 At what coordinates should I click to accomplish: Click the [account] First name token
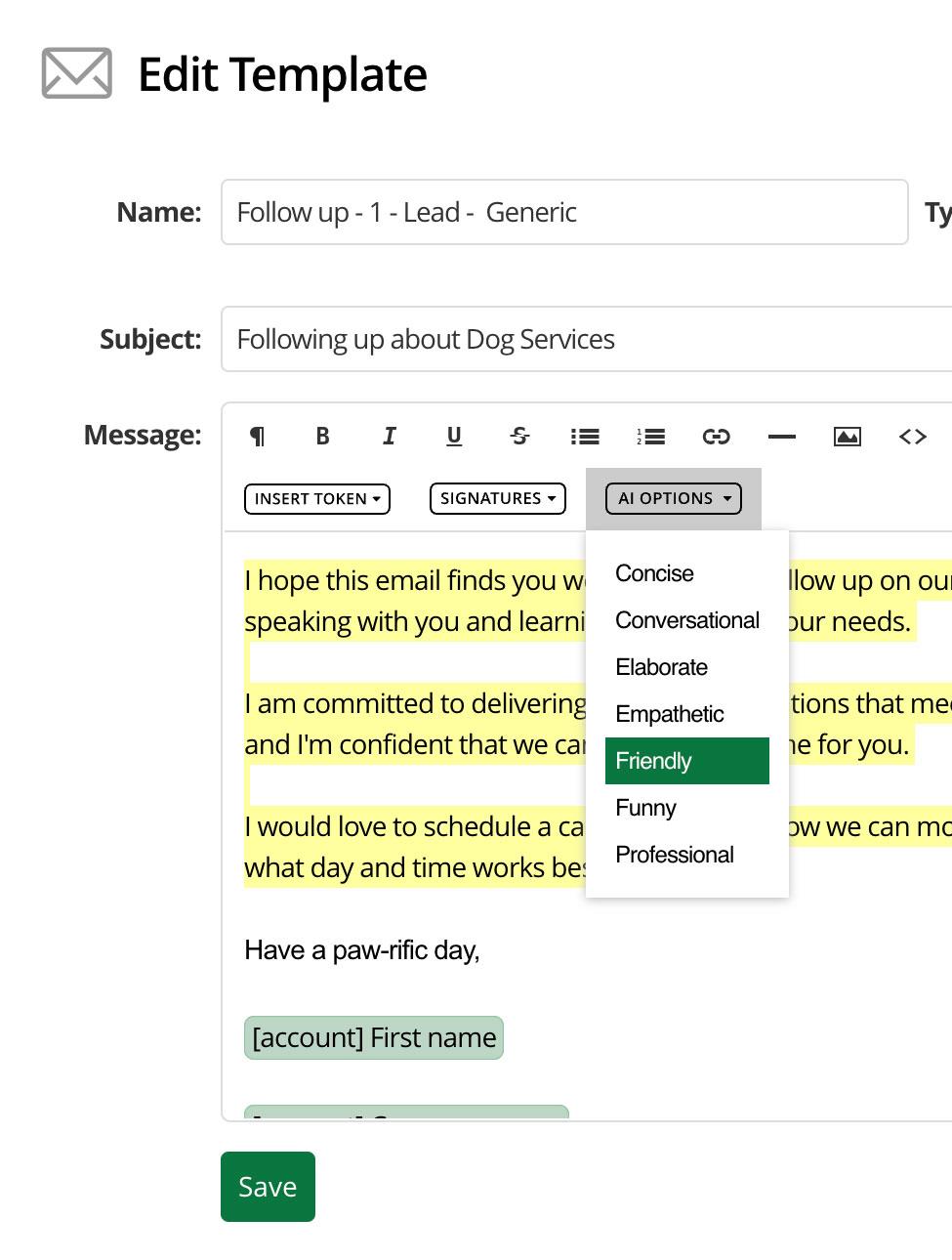coord(374,1037)
